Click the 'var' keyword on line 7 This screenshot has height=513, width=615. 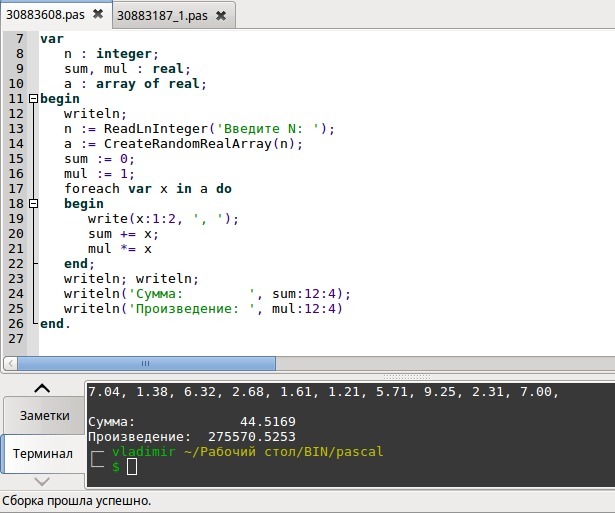click(52, 39)
